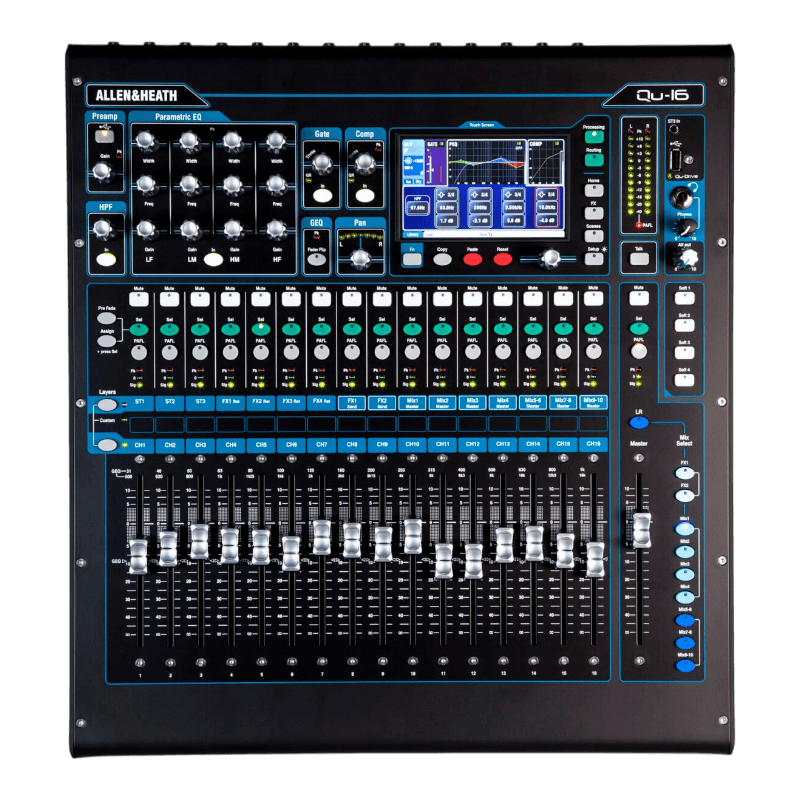Screen dimensions: 800x800
Task: Click the Comp threshold knob
Action: click(x=365, y=163)
